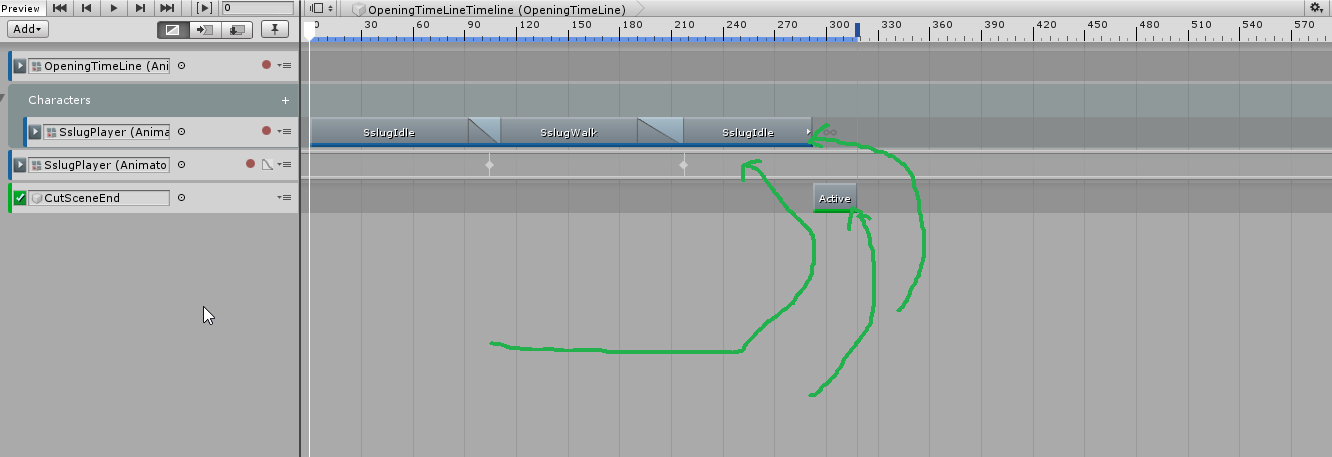Image resolution: width=1332 pixels, height=457 pixels.
Task: Uncheck the CutSceneEnd activation track checkbox
Action: point(20,198)
